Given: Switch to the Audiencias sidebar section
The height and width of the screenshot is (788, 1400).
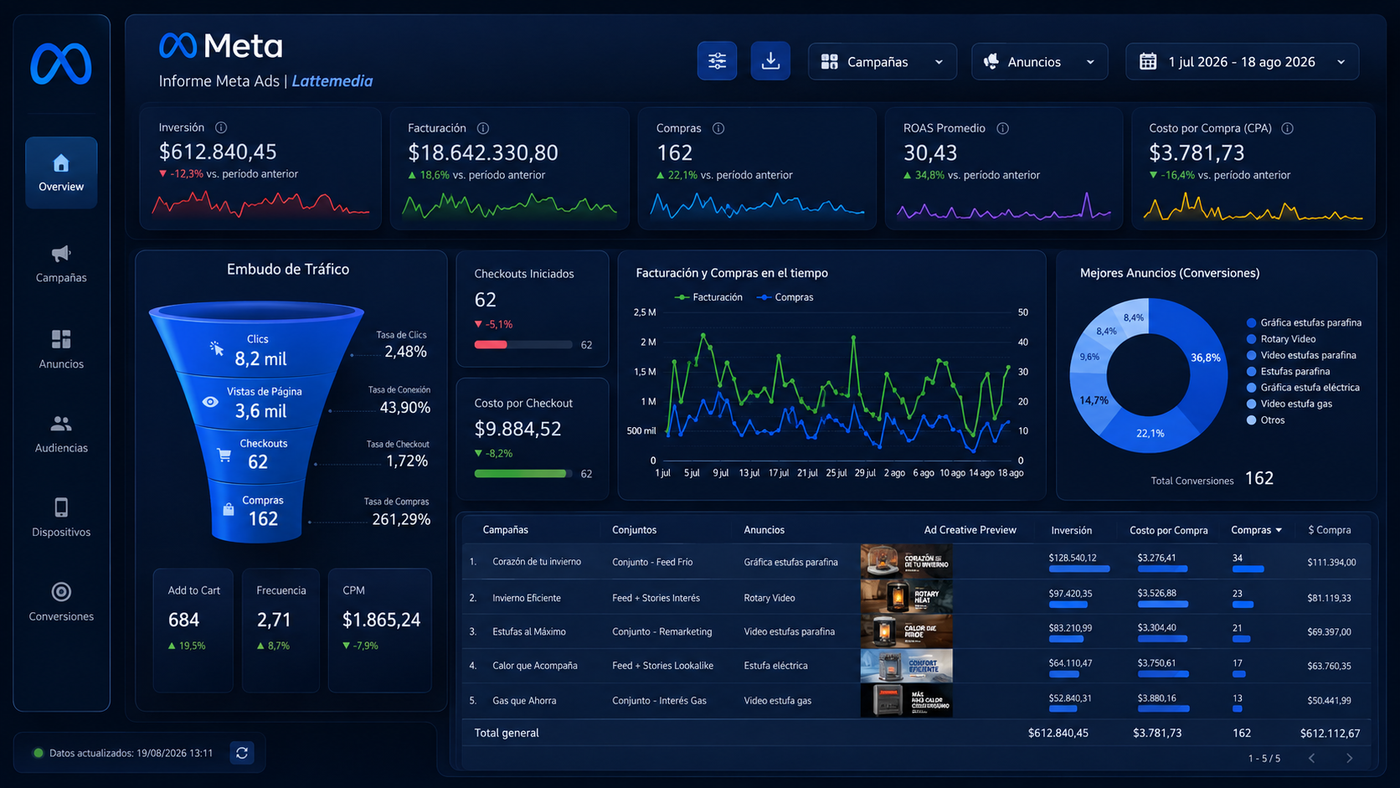Looking at the screenshot, I should [x=61, y=434].
